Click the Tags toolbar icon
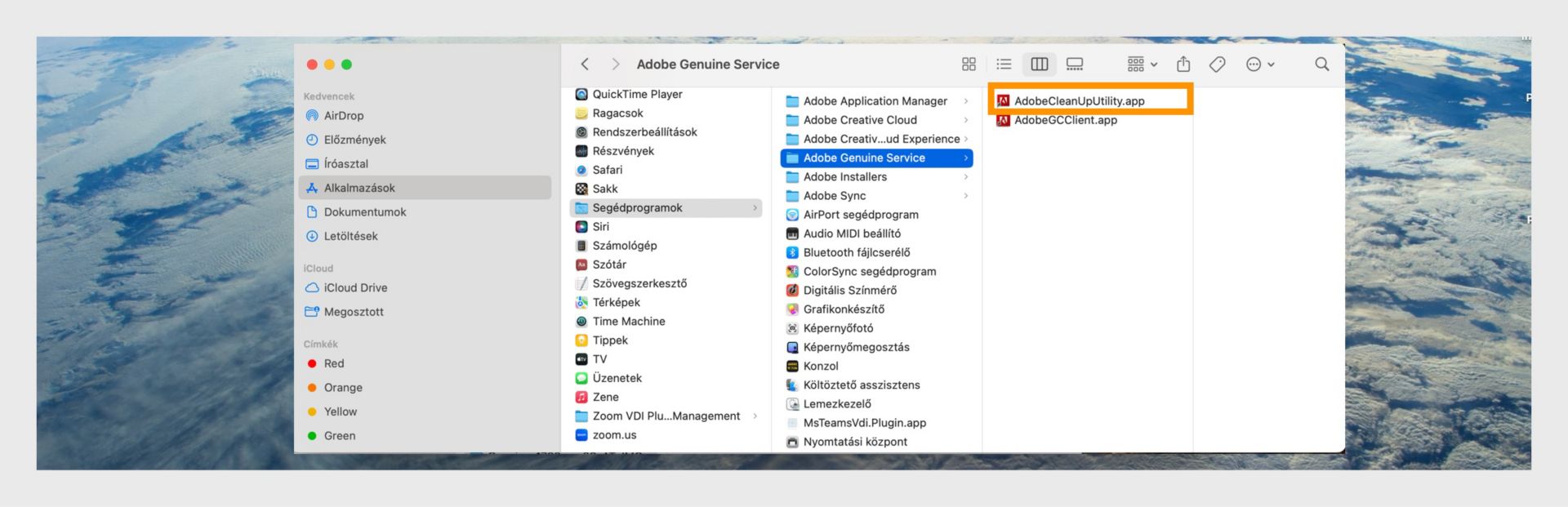This screenshot has height=507, width=1568. pyautogui.click(x=1217, y=64)
